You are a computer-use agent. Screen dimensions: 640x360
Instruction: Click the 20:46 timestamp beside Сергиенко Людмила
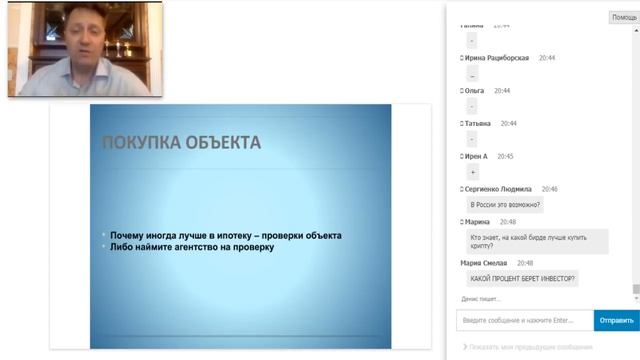549,189
